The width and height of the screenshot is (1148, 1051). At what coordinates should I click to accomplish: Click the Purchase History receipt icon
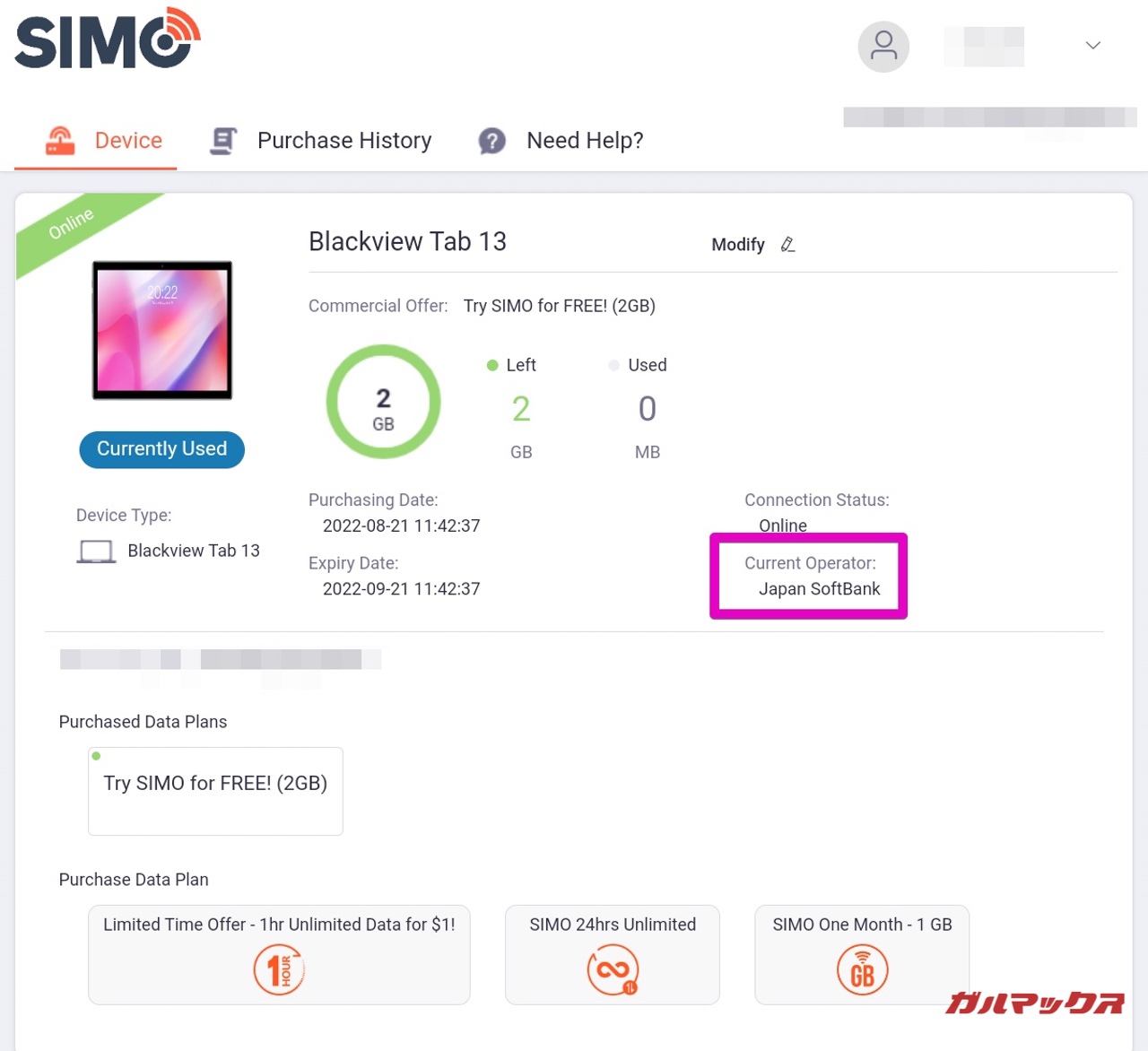223,141
